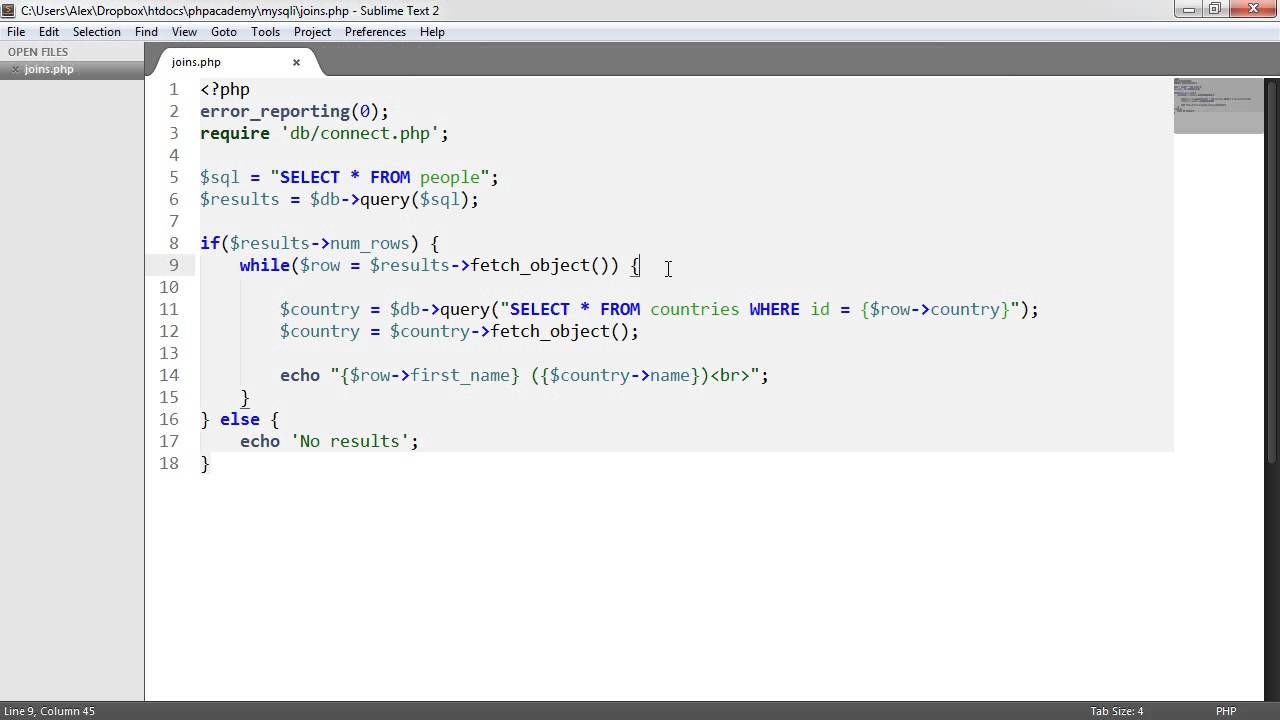
Task: Open the Tab Size: 4 selector
Action: click(1117, 711)
